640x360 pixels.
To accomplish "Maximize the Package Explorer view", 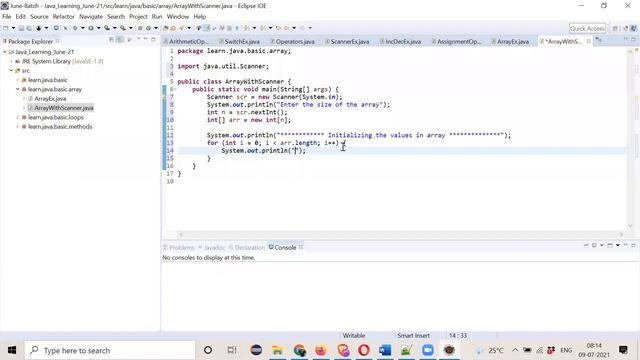I will click(153, 39).
